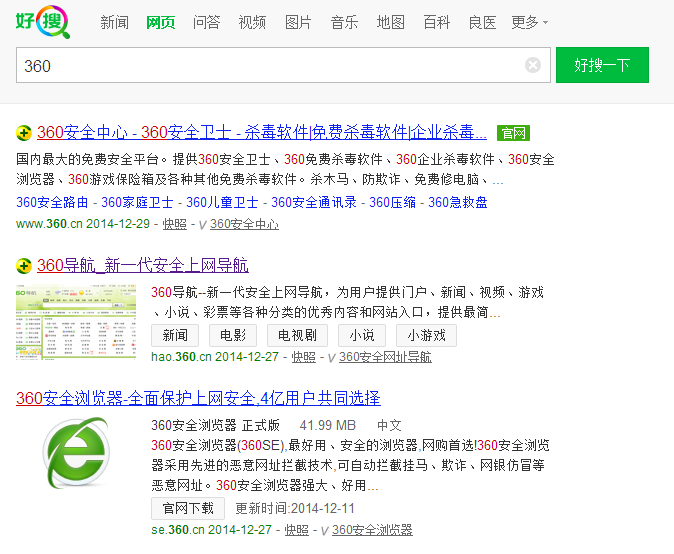Click the 360安全浏览器 正式版 text
Screen dimensions: 674x554
click(215, 425)
